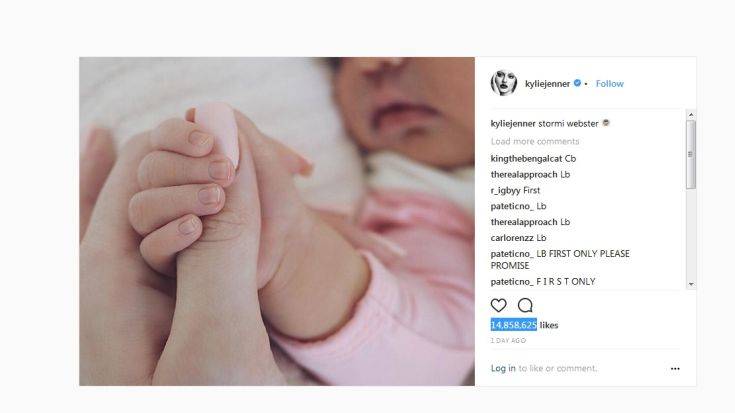Expand Load more comments

click(x=535, y=141)
